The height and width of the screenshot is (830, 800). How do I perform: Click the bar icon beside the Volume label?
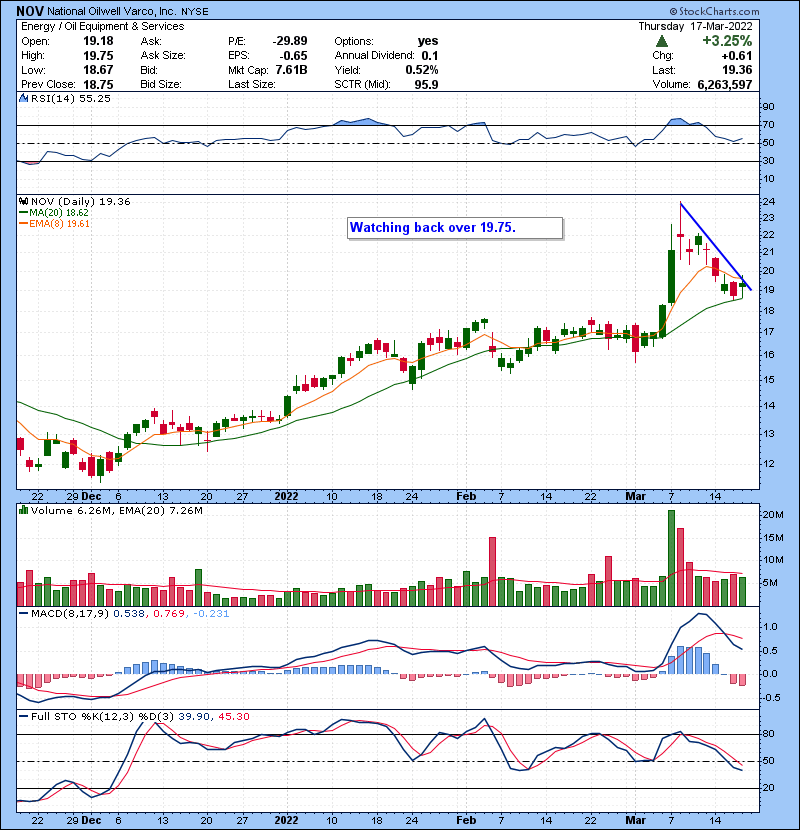[x=23, y=510]
